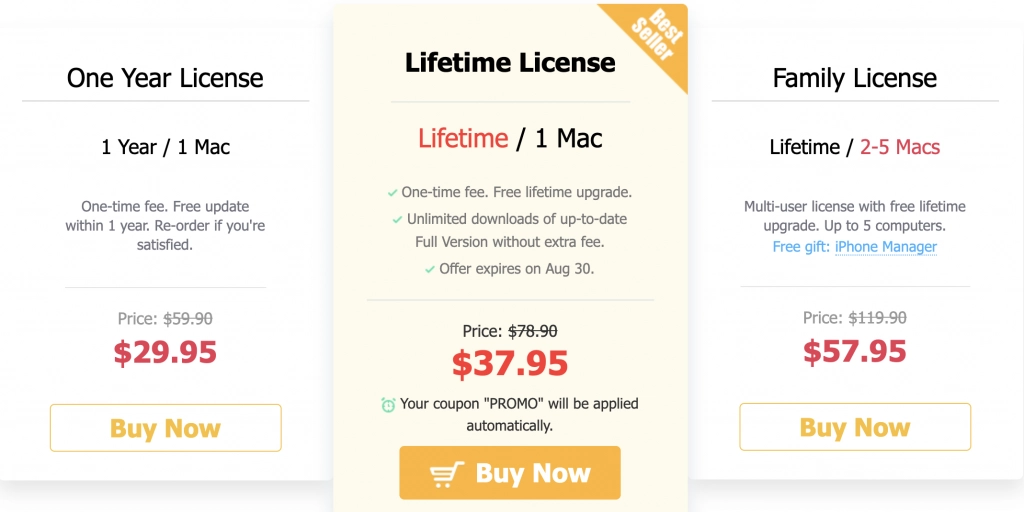Select the One Year License heading
Viewport: 1024px width, 512px height.
tap(165, 78)
